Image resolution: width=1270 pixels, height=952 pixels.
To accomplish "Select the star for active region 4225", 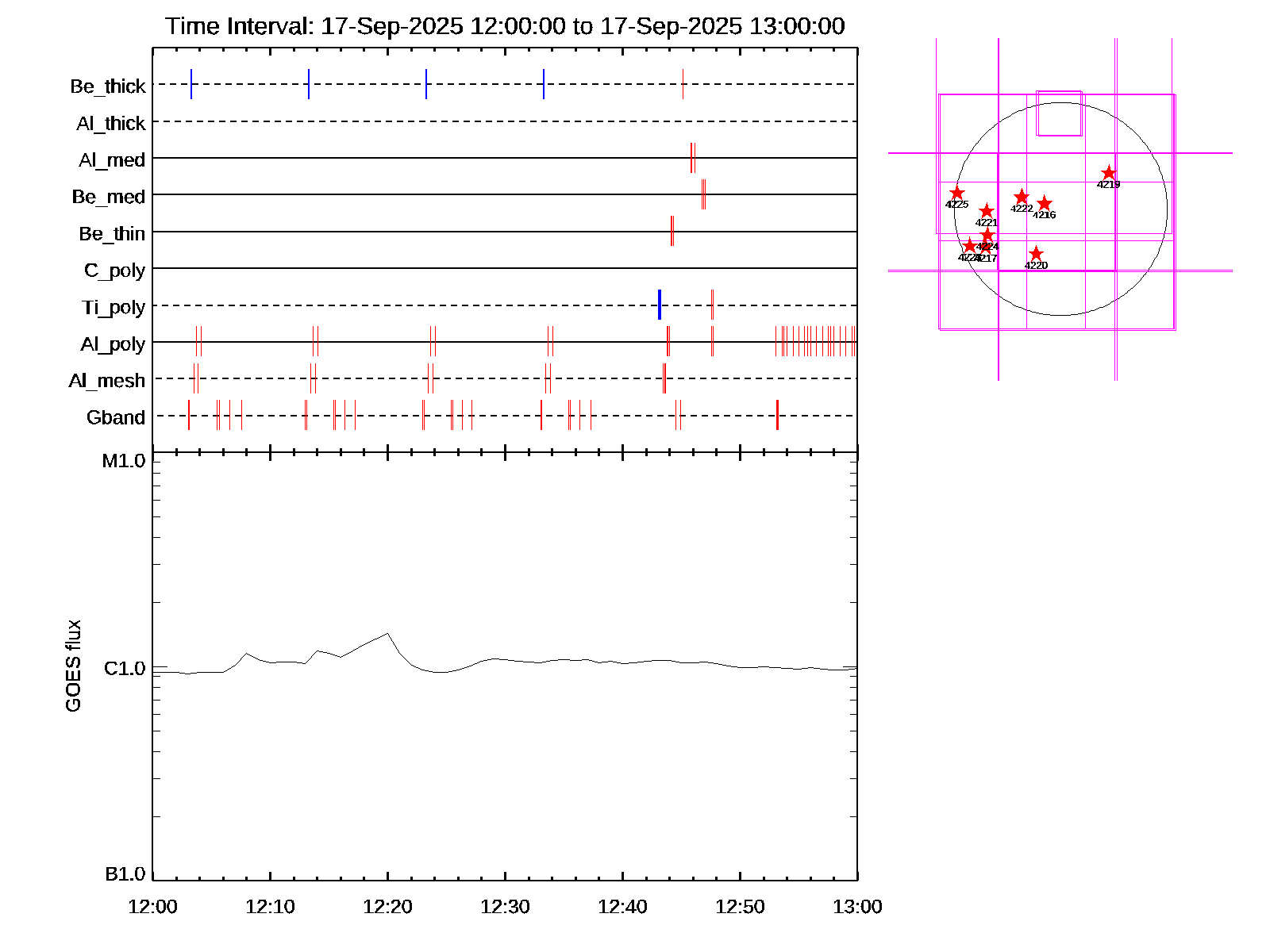I will [x=956, y=193].
